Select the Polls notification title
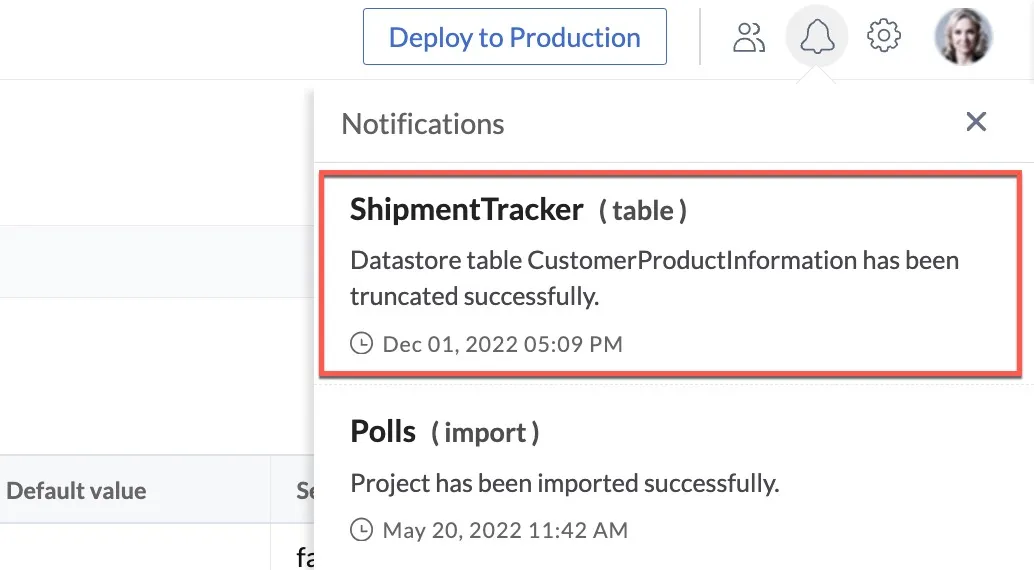The width and height of the screenshot is (1034, 570). [382, 431]
